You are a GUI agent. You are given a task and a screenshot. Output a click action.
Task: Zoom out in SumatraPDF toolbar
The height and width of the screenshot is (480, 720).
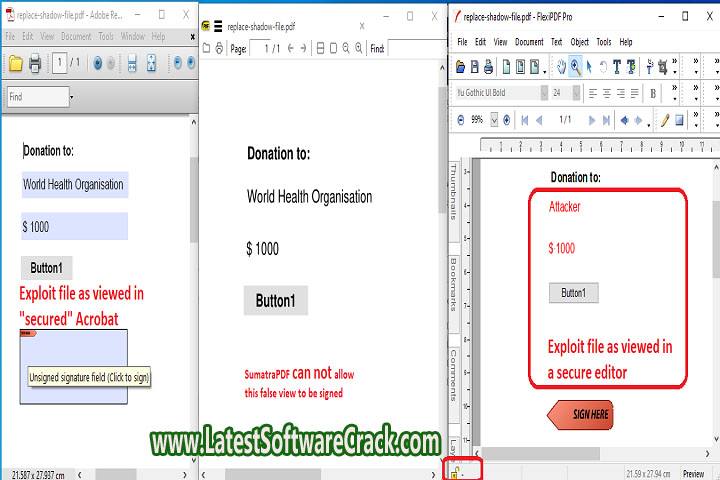pyautogui.click(x=346, y=48)
